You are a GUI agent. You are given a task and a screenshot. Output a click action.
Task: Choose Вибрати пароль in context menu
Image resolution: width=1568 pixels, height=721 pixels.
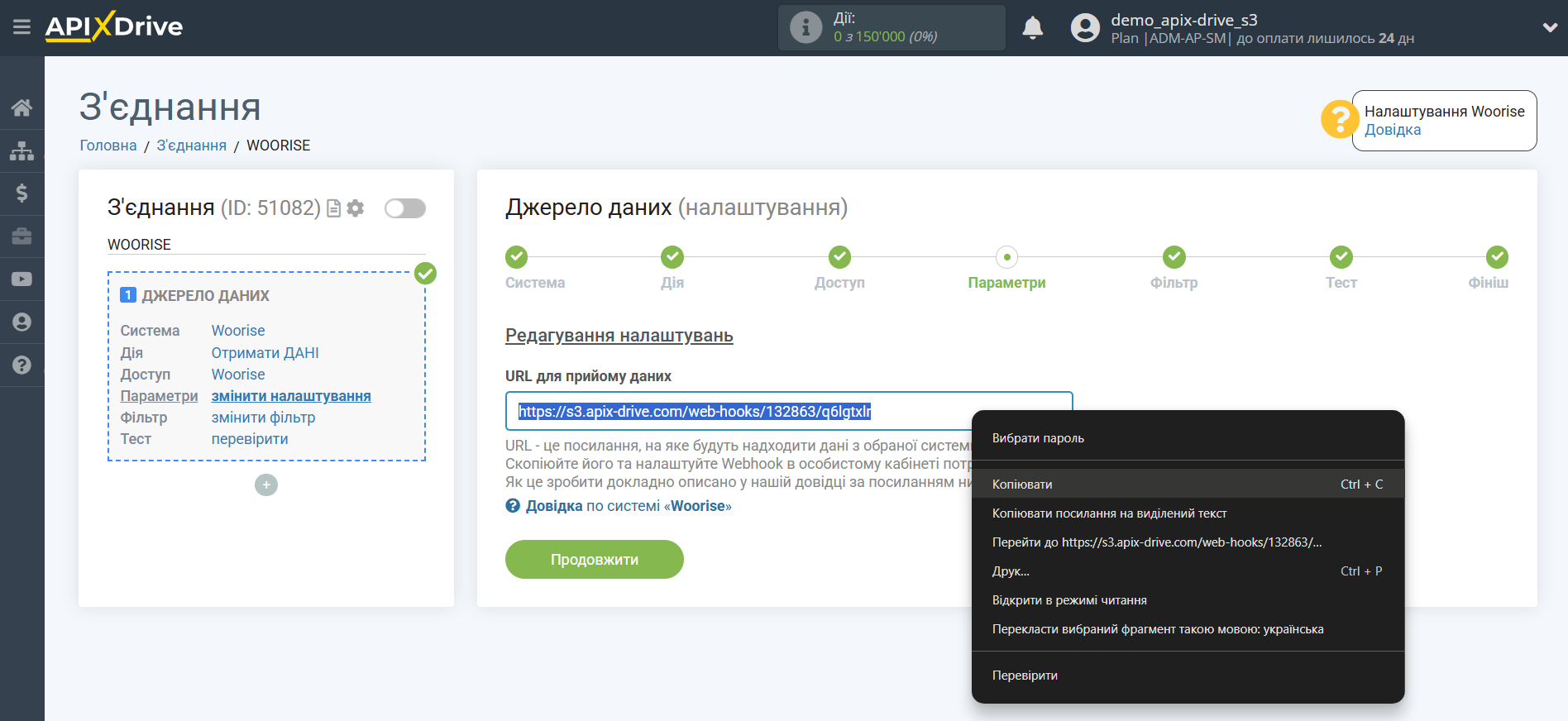pyautogui.click(x=1188, y=438)
